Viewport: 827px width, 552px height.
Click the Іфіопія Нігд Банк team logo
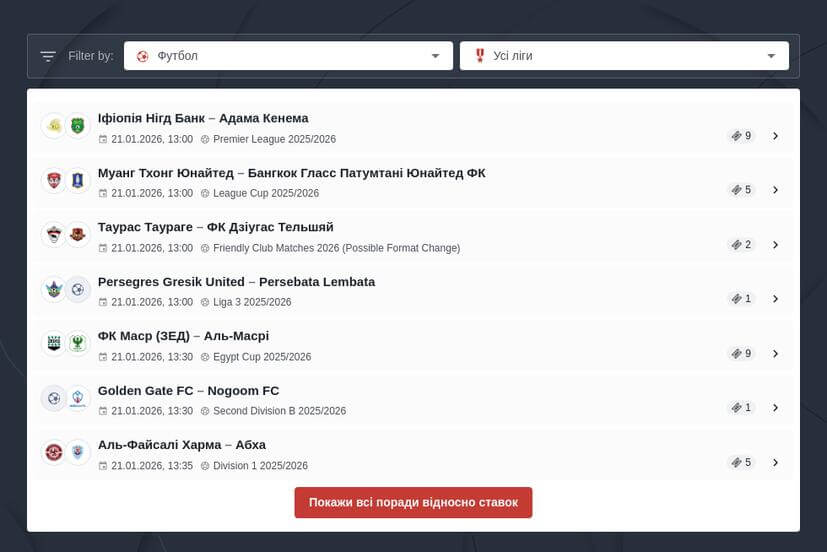[53, 126]
